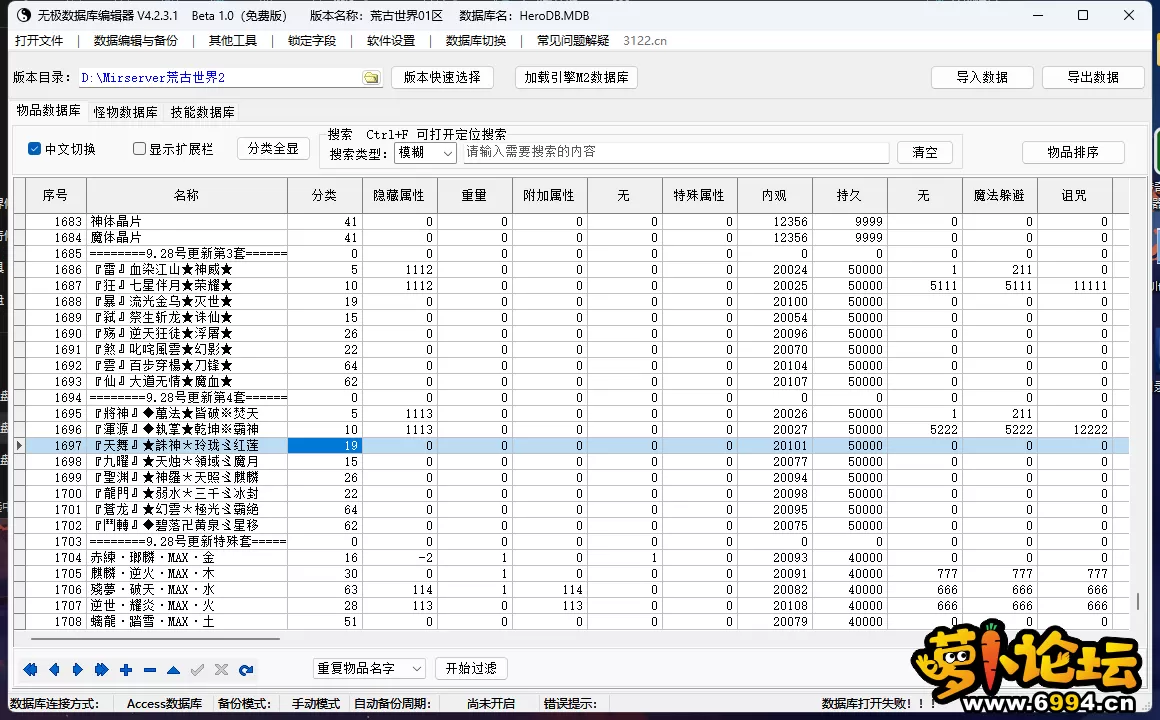Screen dimensions: 1160x720
Task: Click 版本快速选择 button
Action: 442,77
